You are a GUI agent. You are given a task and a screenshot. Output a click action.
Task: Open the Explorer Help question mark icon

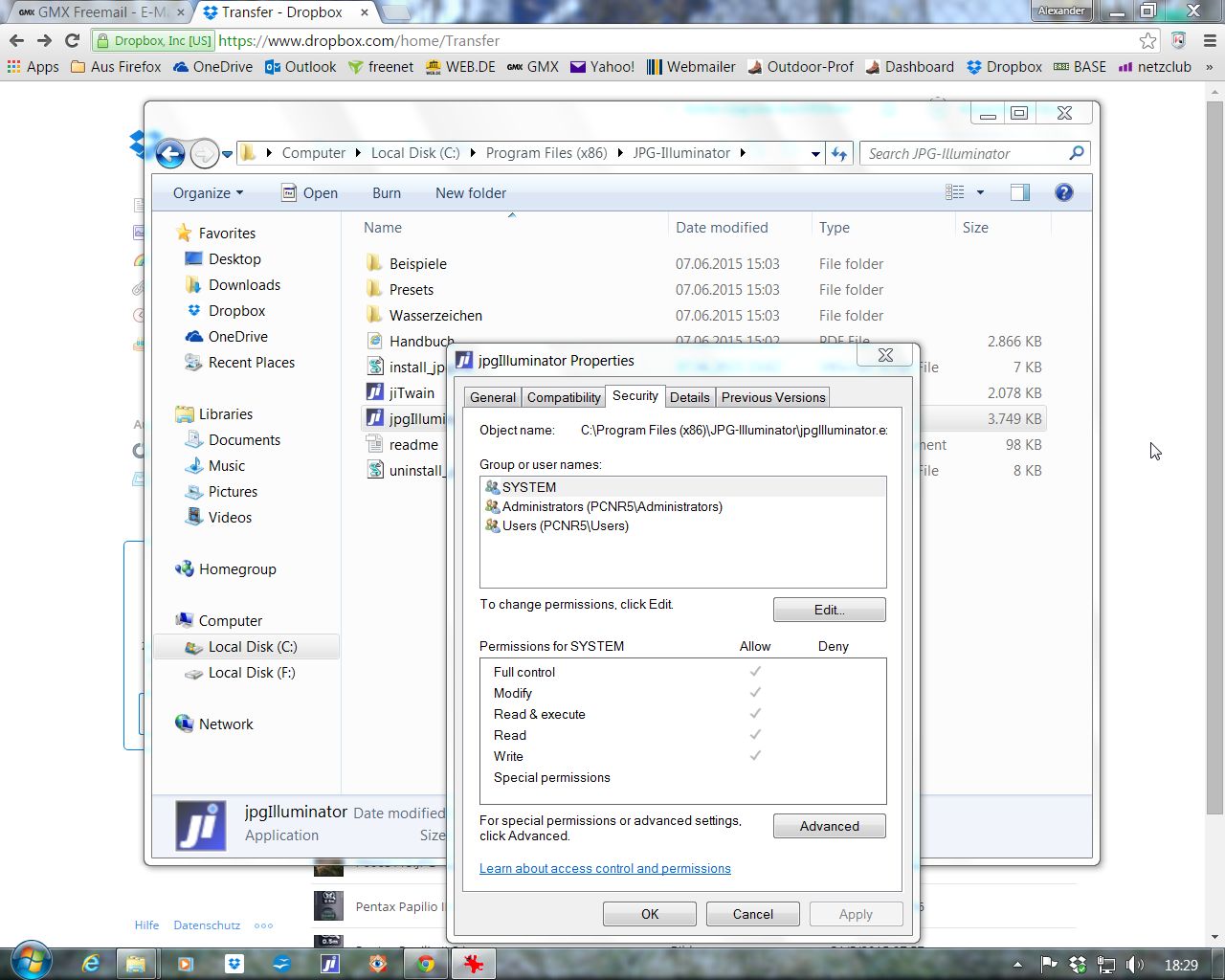1063,192
